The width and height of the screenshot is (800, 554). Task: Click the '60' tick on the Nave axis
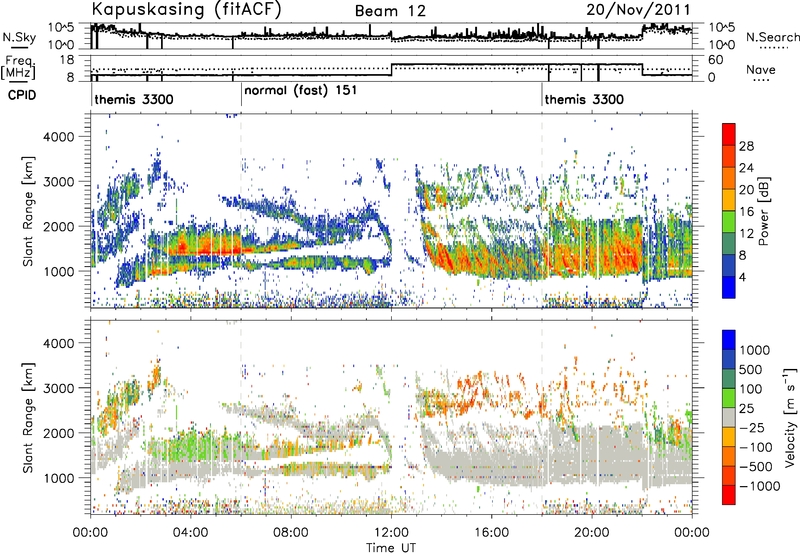(x=716, y=60)
